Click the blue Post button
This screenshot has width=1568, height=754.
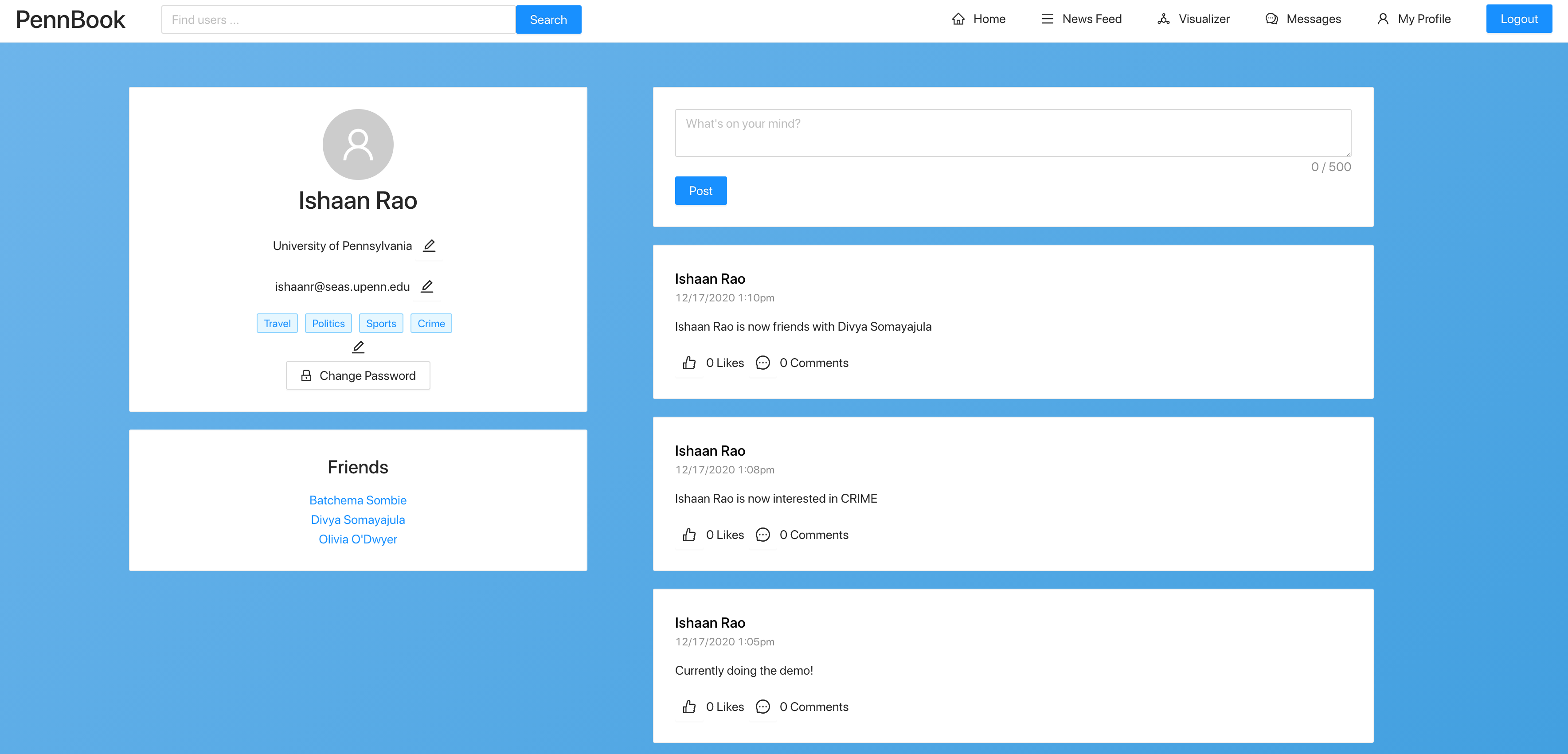700,191
